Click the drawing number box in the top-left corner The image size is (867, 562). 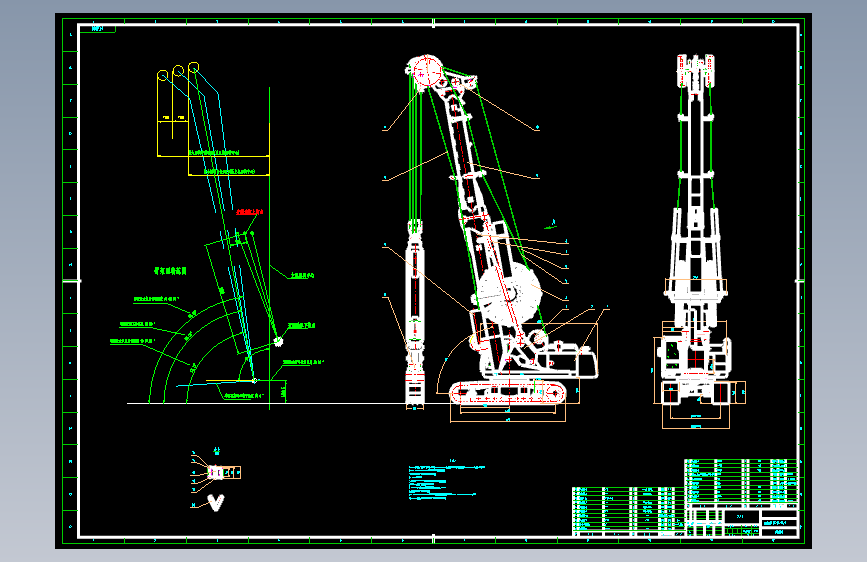98,29
